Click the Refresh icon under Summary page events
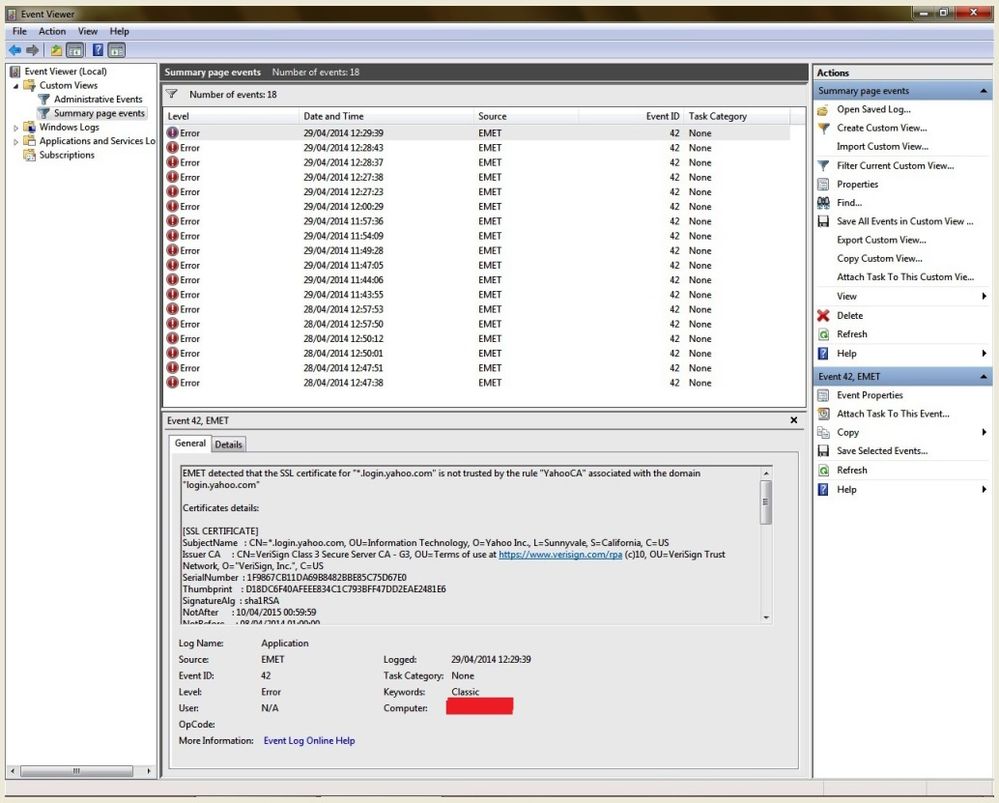Screen dimensions: 999x803 click(x=823, y=334)
